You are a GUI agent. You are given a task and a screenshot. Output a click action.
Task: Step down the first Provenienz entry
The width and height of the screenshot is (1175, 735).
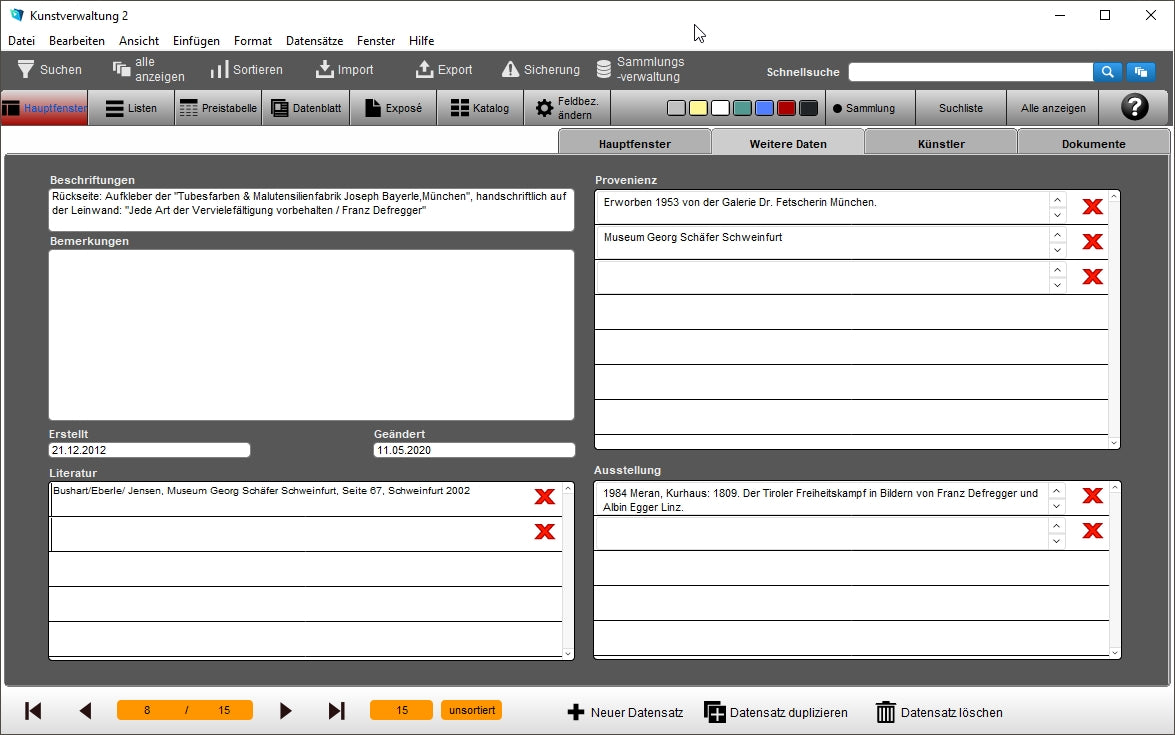pos(1057,215)
